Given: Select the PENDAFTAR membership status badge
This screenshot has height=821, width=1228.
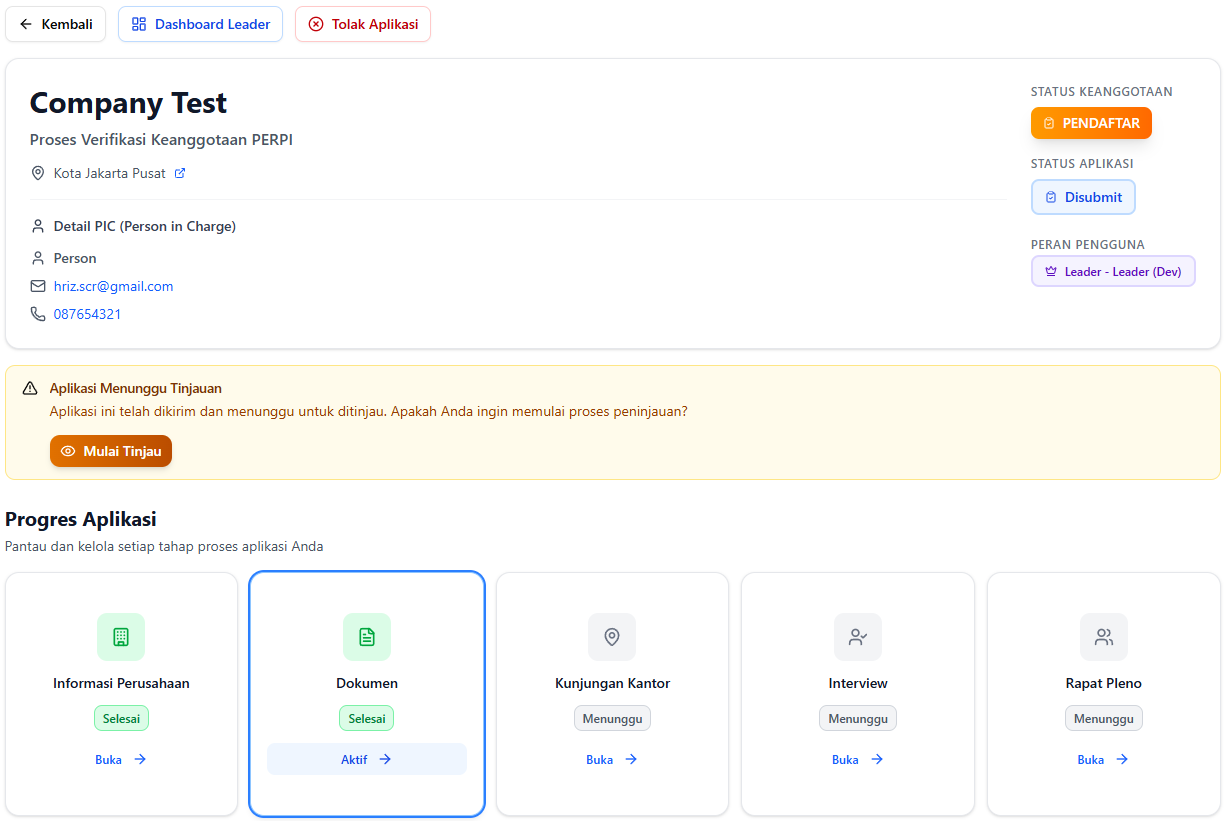Looking at the screenshot, I should point(1091,122).
